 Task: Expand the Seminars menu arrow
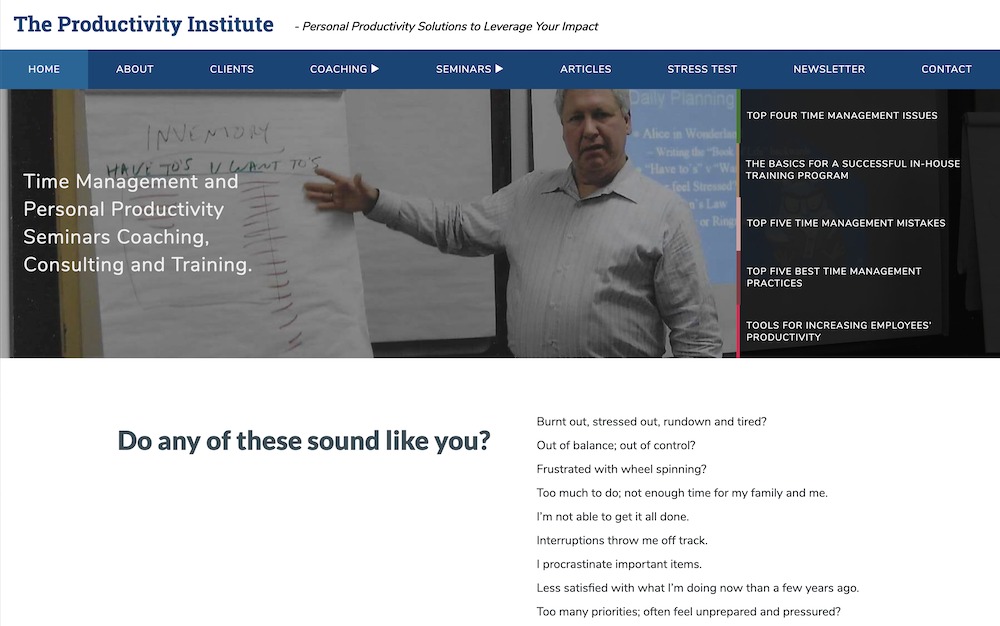(499, 69)
